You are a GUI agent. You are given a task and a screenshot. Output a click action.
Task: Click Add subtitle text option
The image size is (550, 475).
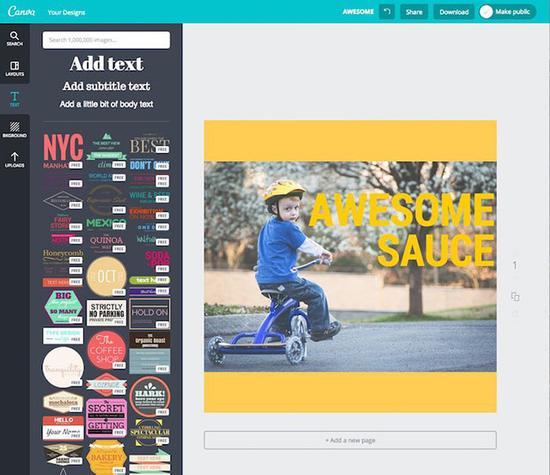(x=106, y=86)
